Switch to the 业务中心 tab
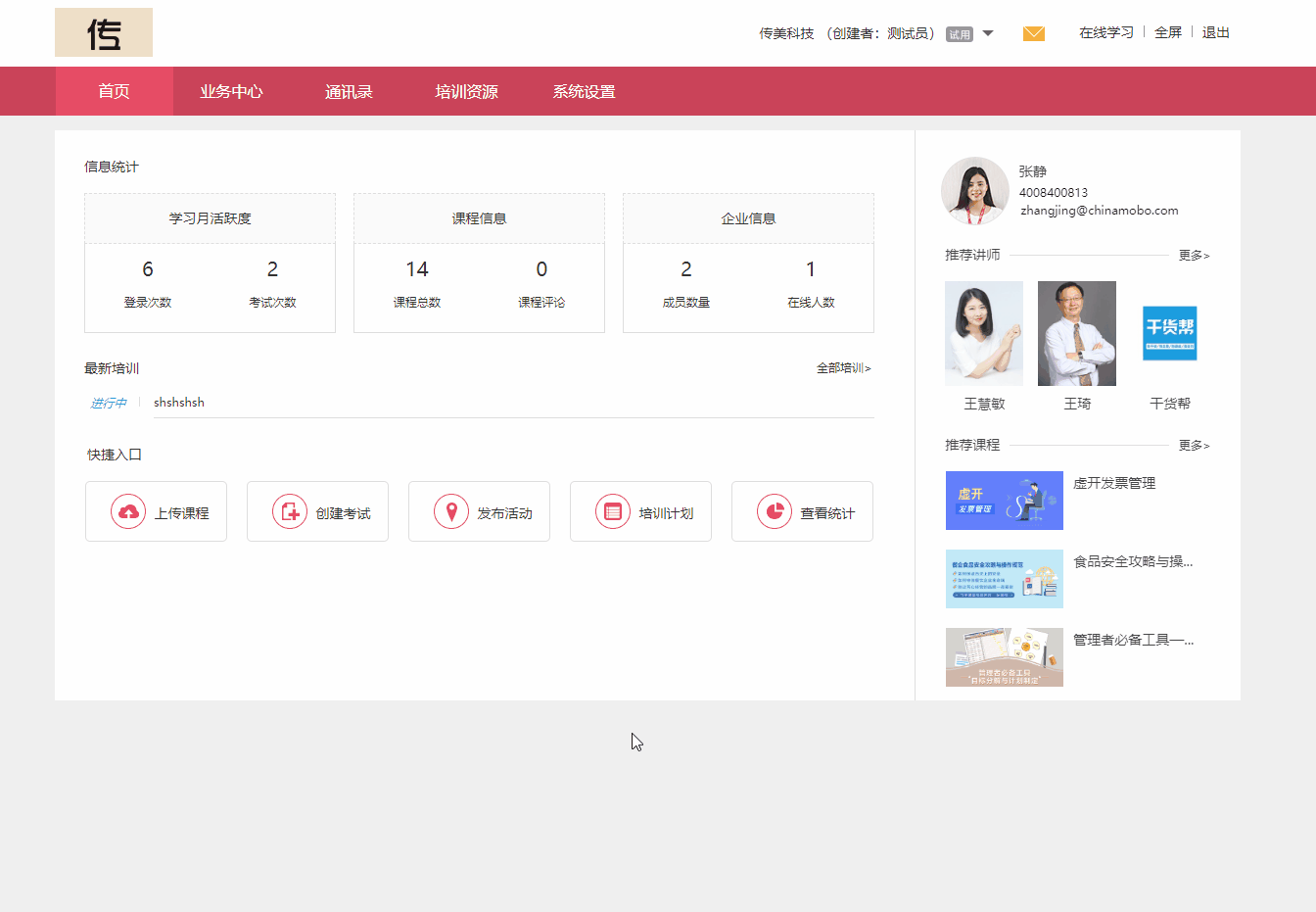The width and height of the screenshot is (1316, 912). tap(231, 91)
